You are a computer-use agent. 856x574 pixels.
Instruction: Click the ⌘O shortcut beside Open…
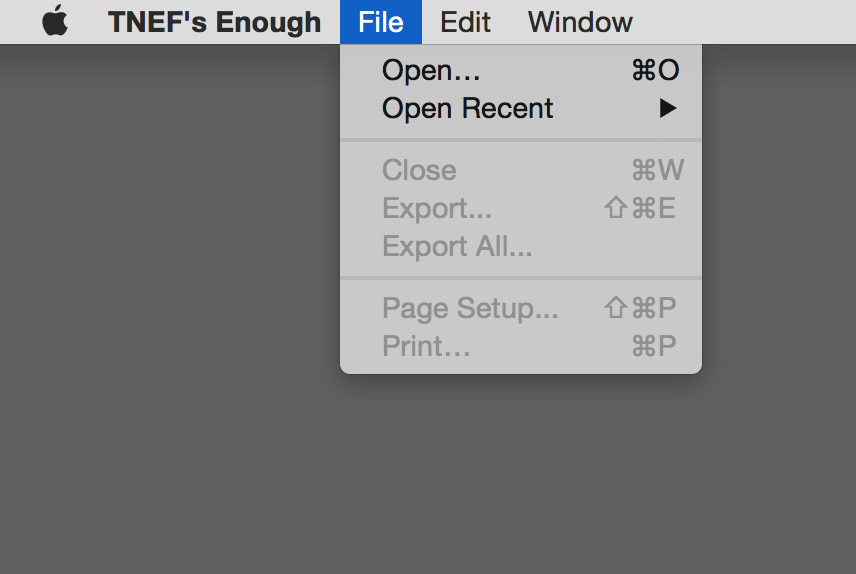(x=656, y=70)
